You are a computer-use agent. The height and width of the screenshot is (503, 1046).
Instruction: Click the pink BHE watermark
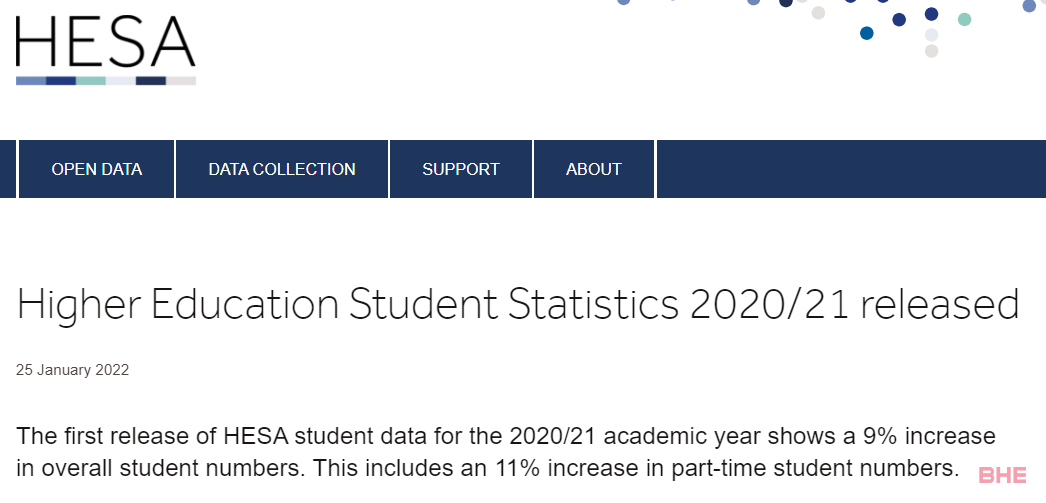[x=1002, y=476]
